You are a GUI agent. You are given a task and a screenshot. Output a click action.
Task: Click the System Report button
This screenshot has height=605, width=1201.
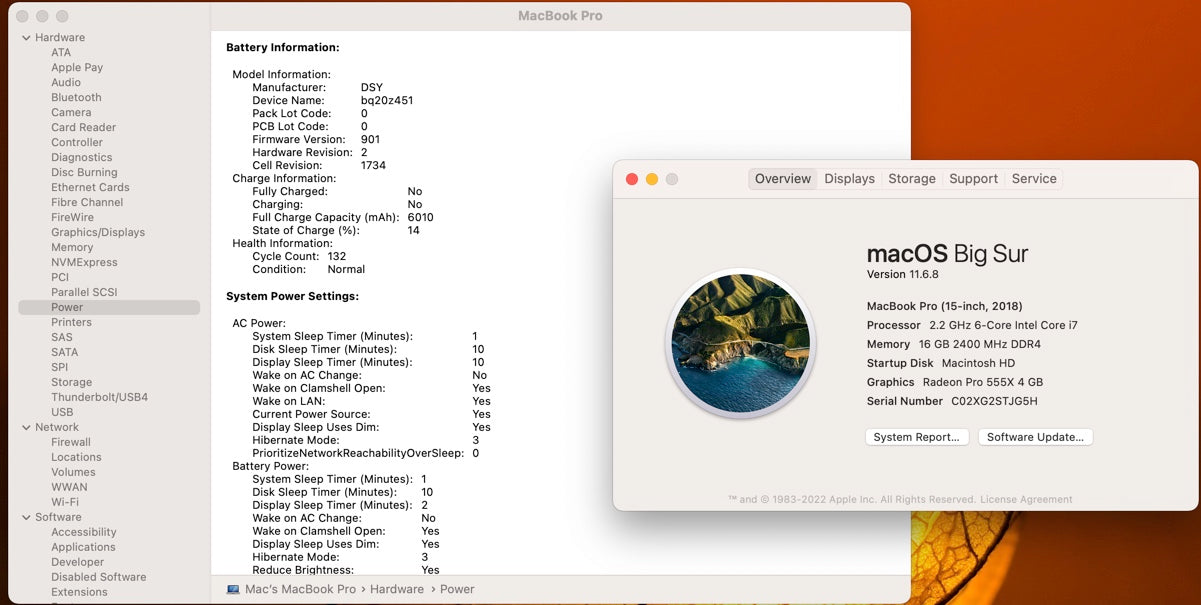(916, 437)
